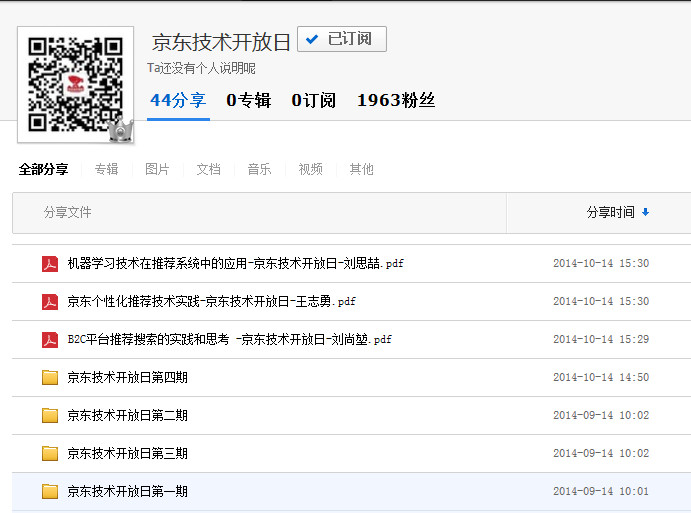The image size is (691, 513).
Task: Click the PDF icon for 机器学习技术在推荐系统中的应用
Action: (x=50, y=264)
